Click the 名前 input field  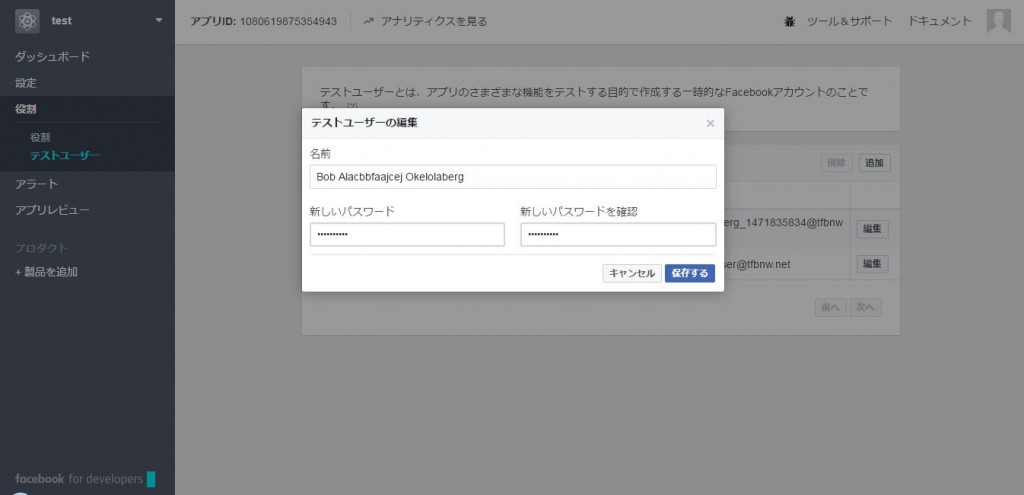513,177
